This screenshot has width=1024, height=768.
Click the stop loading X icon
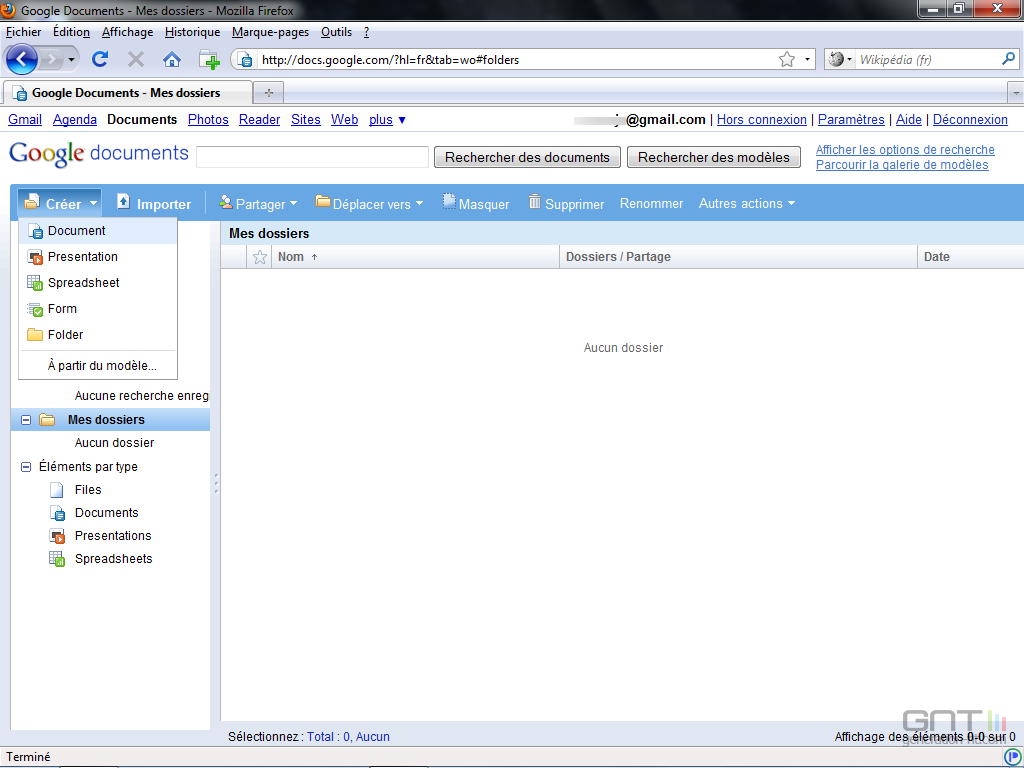coord(136,60)
